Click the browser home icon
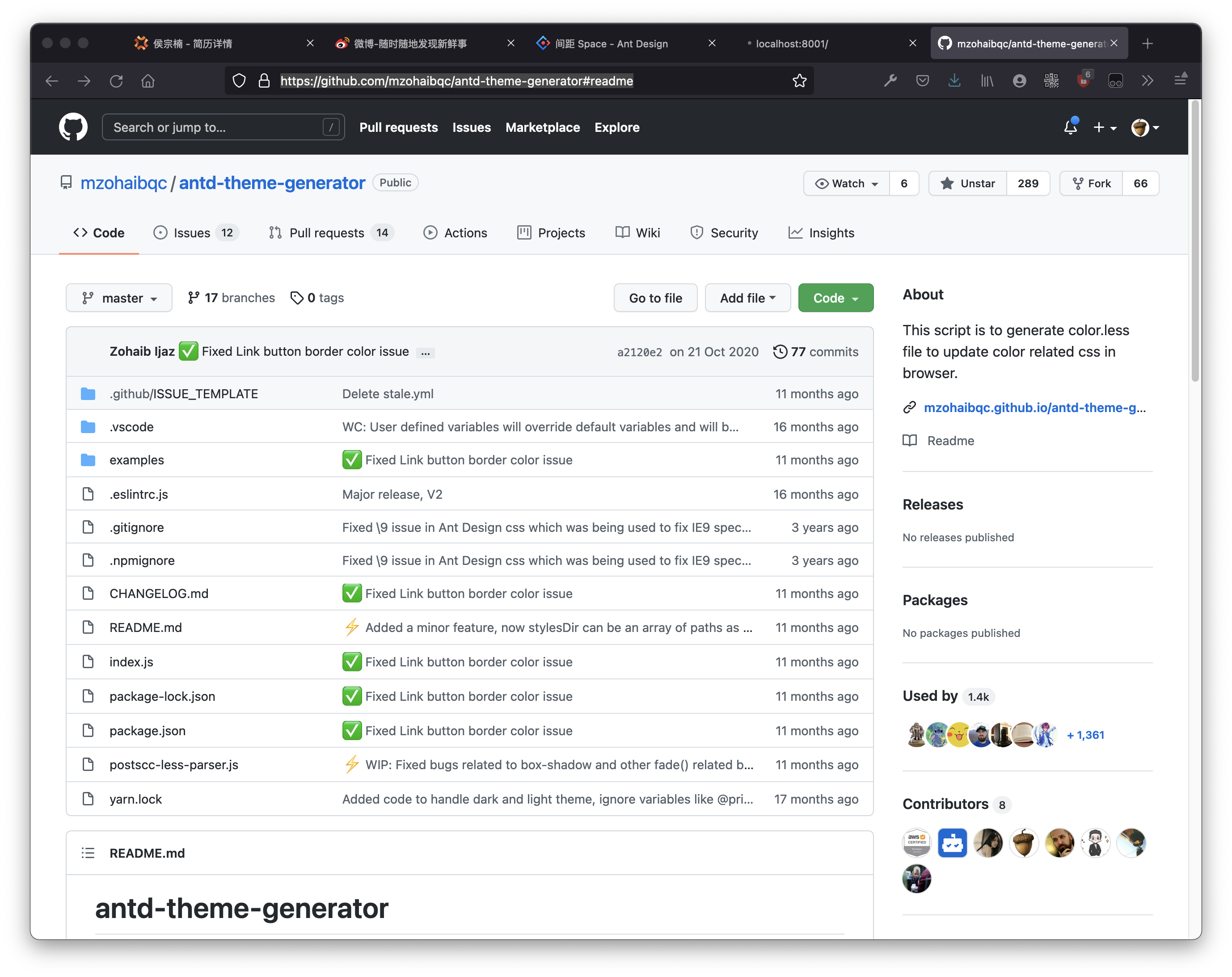This screenshot has width=1232, height=977. coord(148,81)
